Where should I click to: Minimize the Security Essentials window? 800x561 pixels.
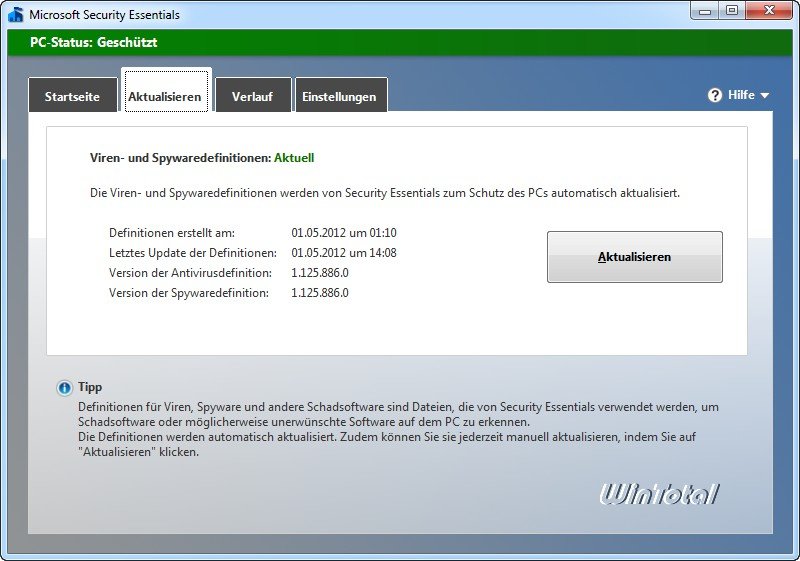tap(705, 10)
